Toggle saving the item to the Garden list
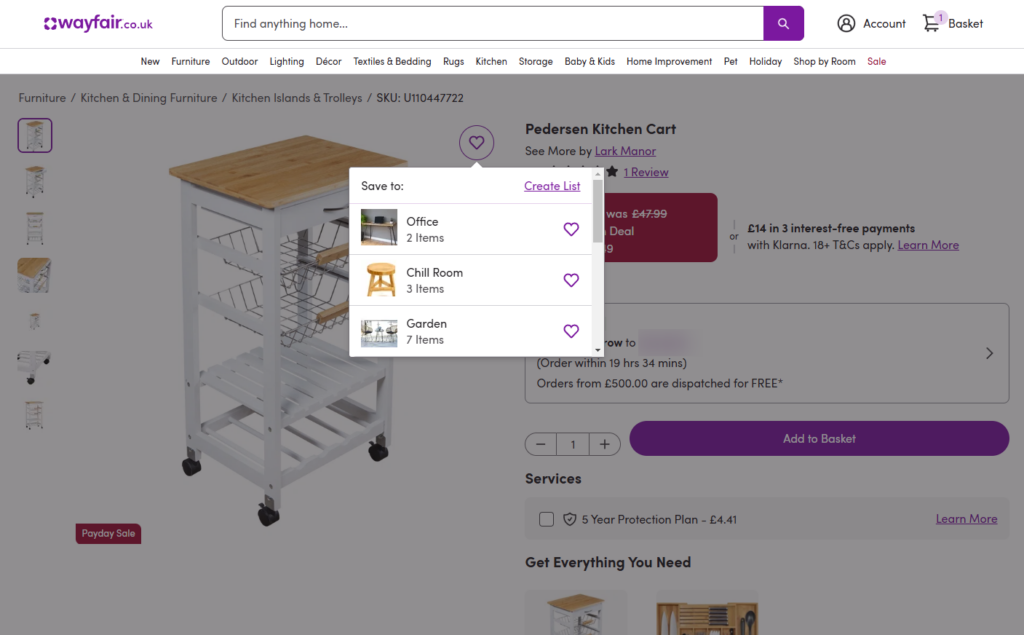 (571, 331)
